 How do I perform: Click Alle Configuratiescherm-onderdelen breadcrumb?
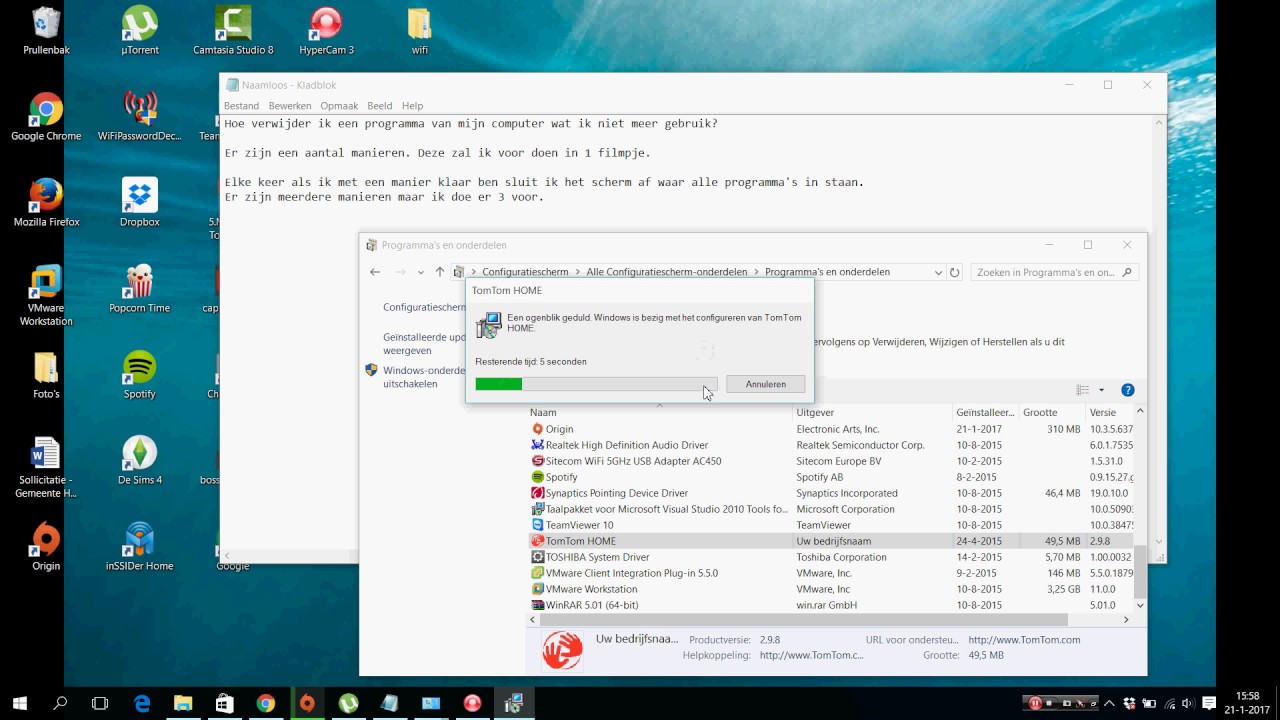tap(666, 272)
